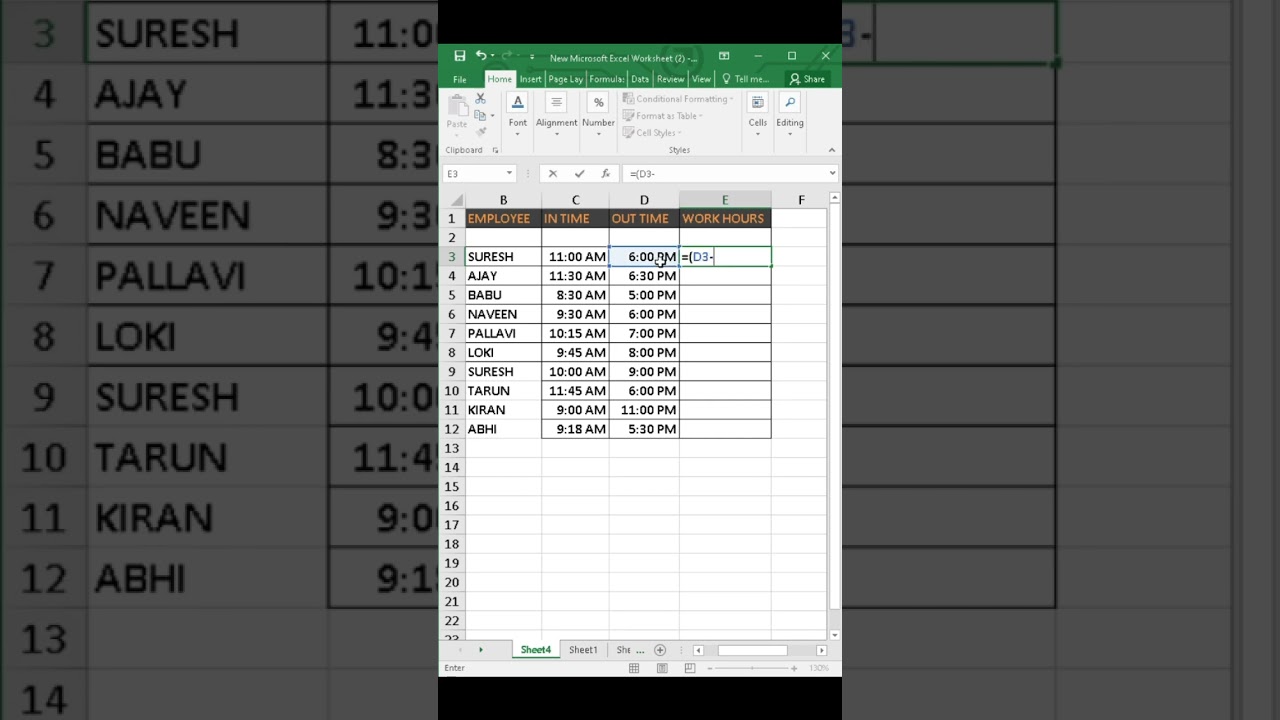
Task: Open the Data ribbon tab
Action: point(640,79)
